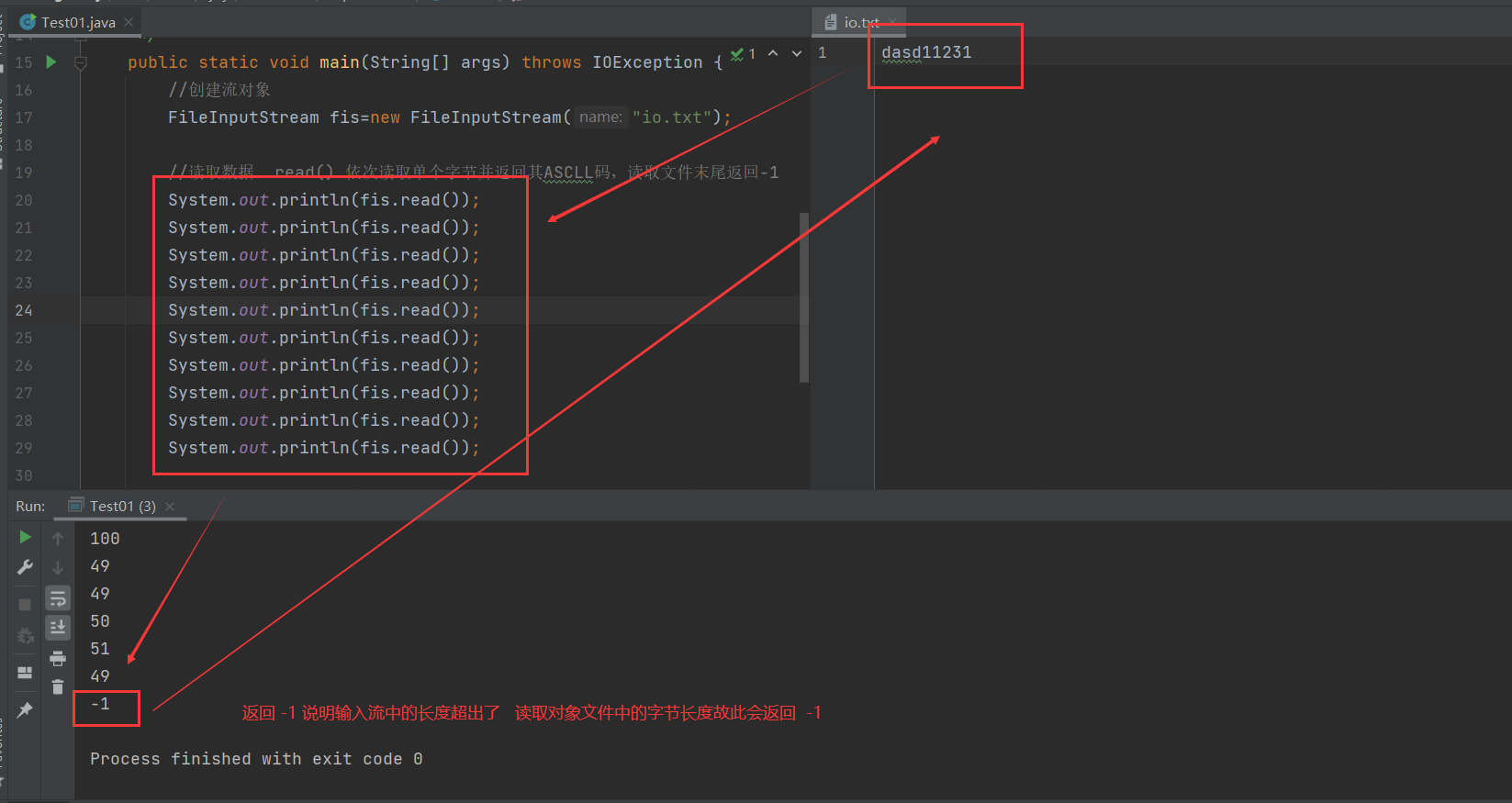Click the text file icon on io.txt tab
The height and width of the screenshot is (803, 1512).
(x=831, y=22)
